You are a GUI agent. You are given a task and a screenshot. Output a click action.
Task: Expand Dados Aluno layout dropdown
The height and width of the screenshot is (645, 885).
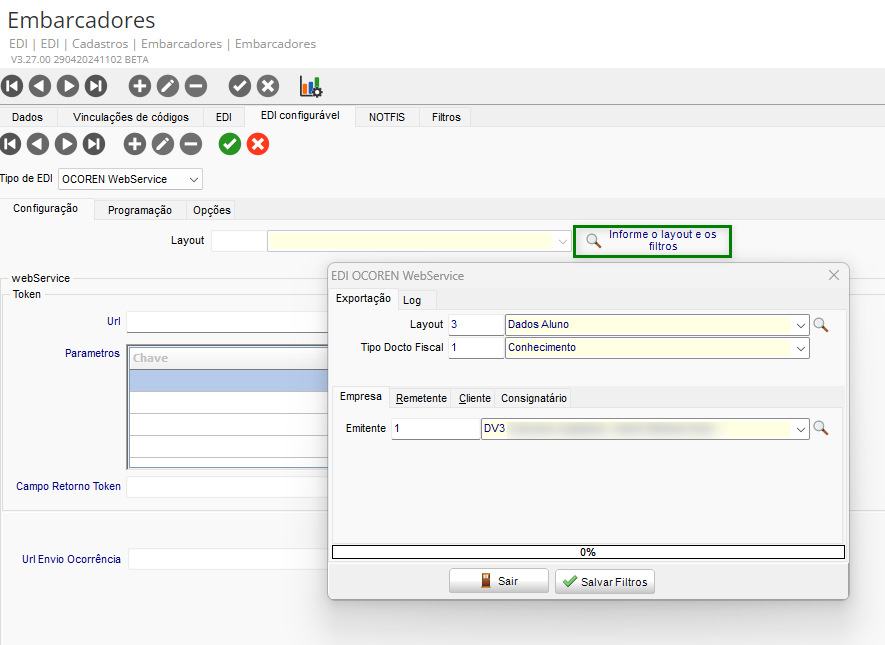coord(800,325)
